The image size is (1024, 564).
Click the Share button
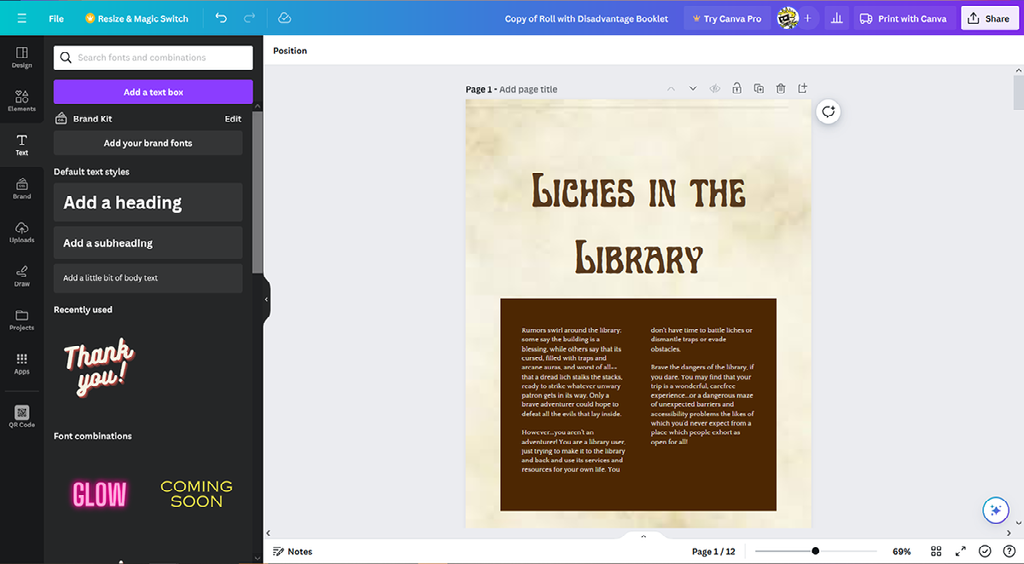[x=988, y=18]
